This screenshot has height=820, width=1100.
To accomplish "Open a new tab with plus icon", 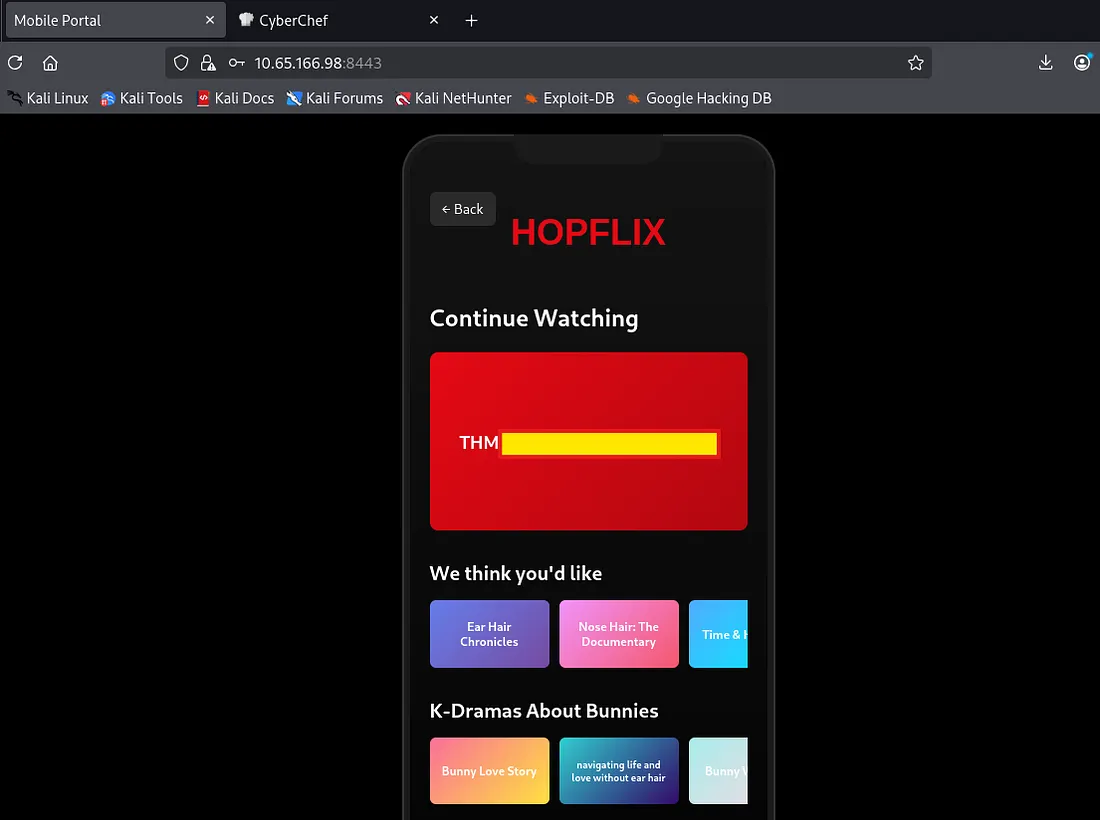I will [x=472, y=20].
